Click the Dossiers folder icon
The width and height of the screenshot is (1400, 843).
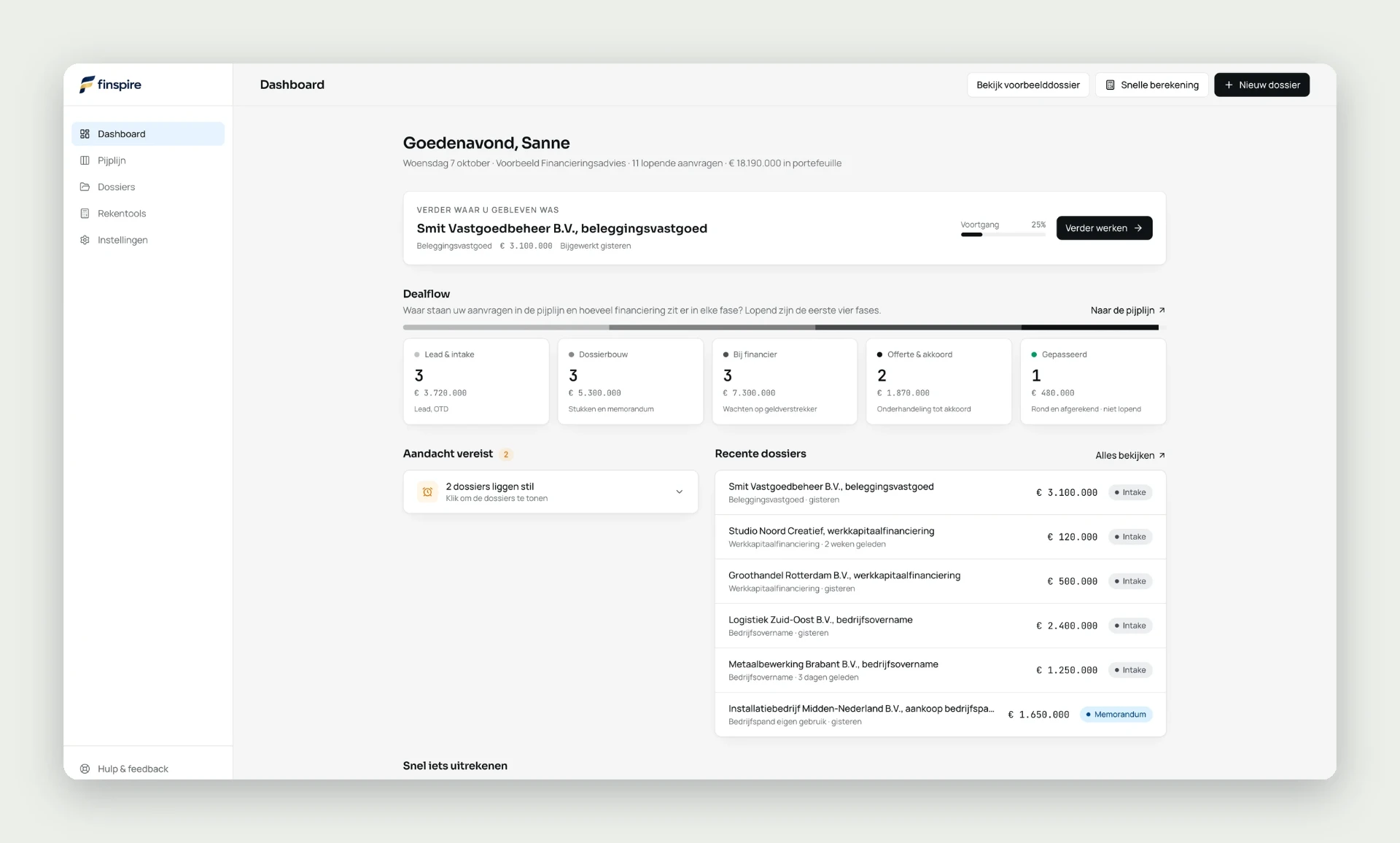85,187
